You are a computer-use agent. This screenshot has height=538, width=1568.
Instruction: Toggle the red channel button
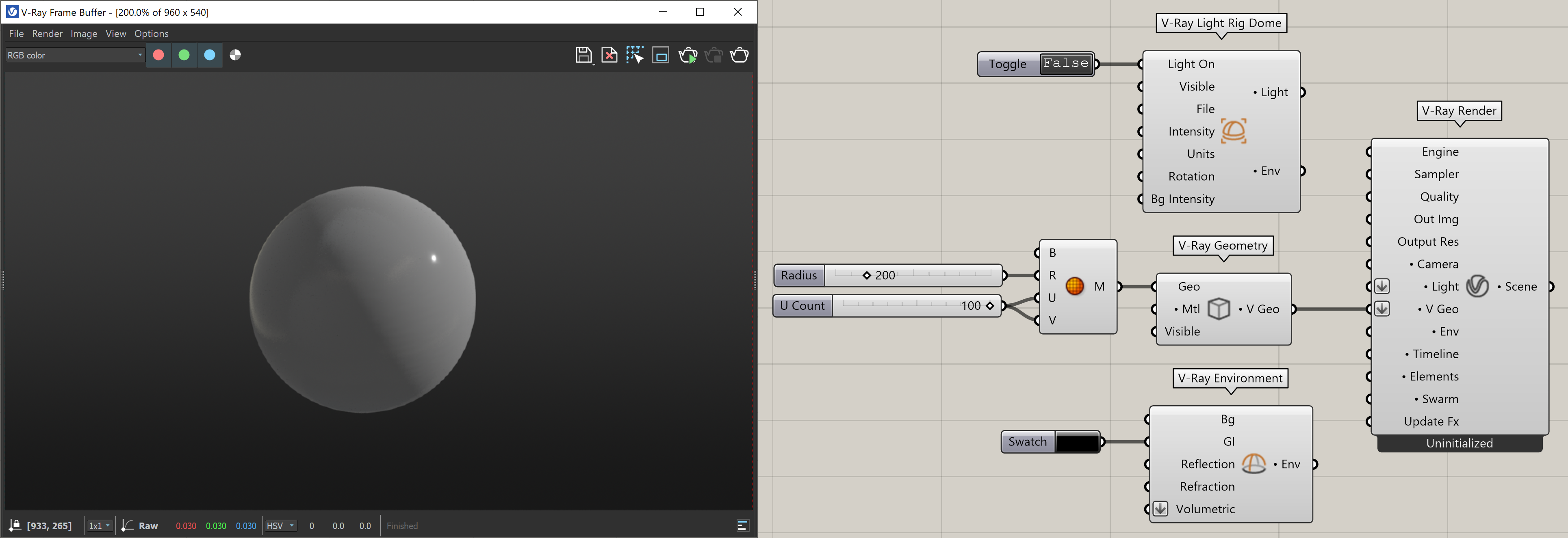(x=158, y=55)
